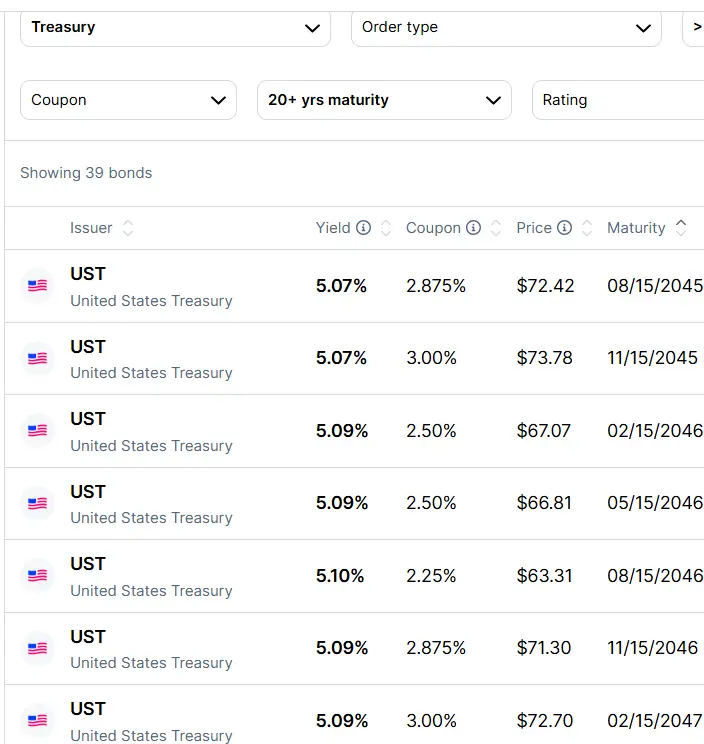
Task: Click the Maturity column header label
Action: click(x=636, y=228)
